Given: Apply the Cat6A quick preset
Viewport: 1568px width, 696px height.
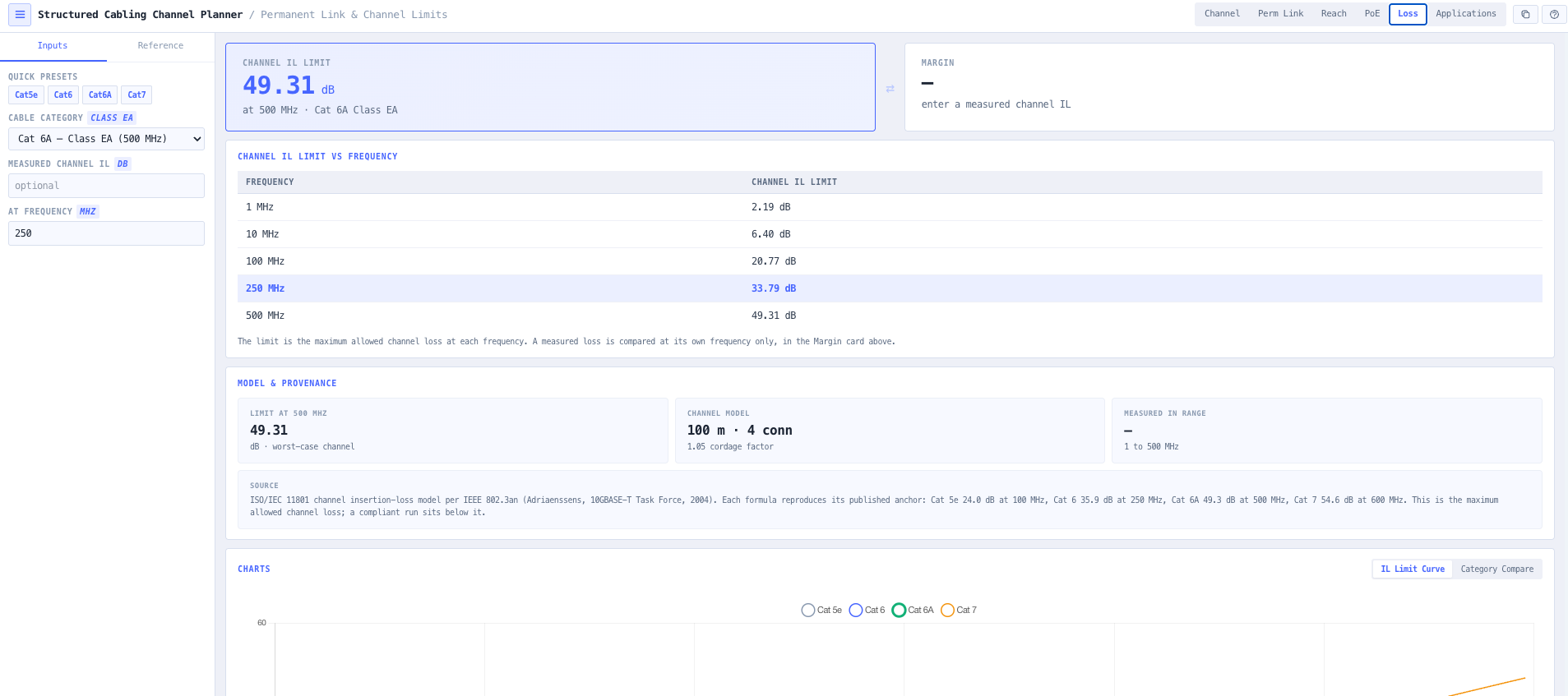Looking at the screenshot, I should pyautogui.click(x=99, y=95).
